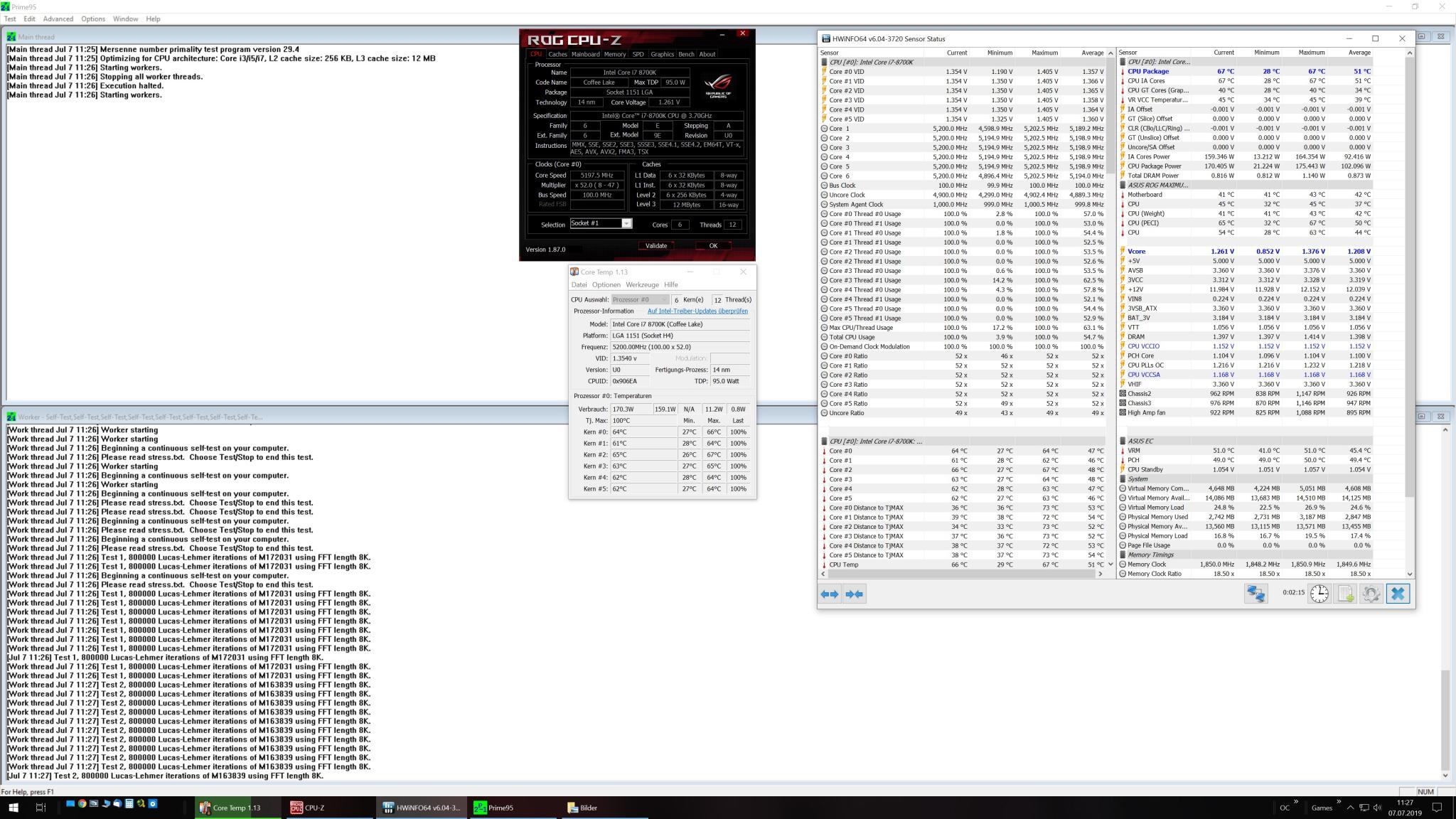Click the Validate button in CPU-Z

655,246
